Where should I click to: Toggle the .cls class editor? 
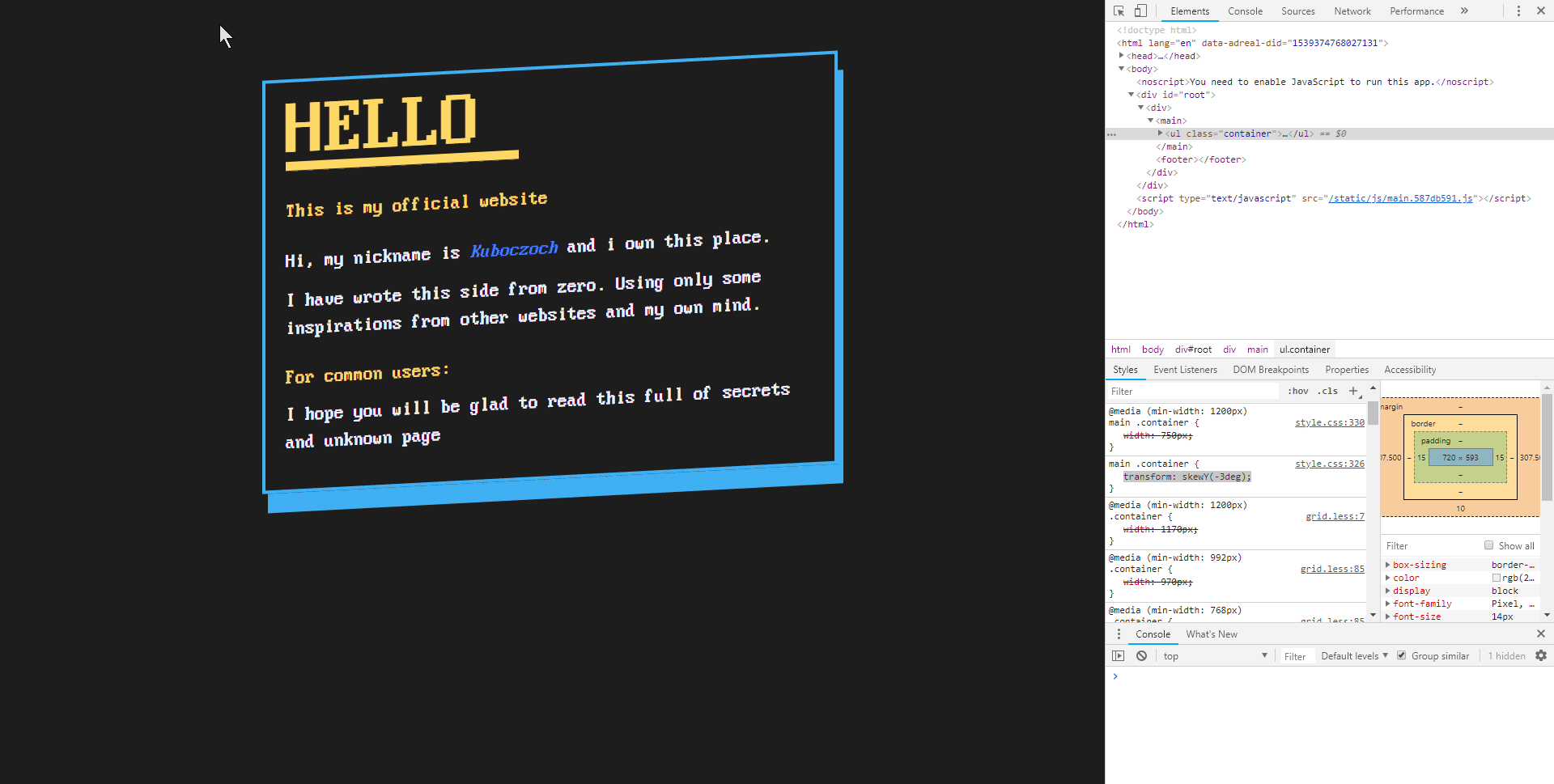[x=1327, y=391]
